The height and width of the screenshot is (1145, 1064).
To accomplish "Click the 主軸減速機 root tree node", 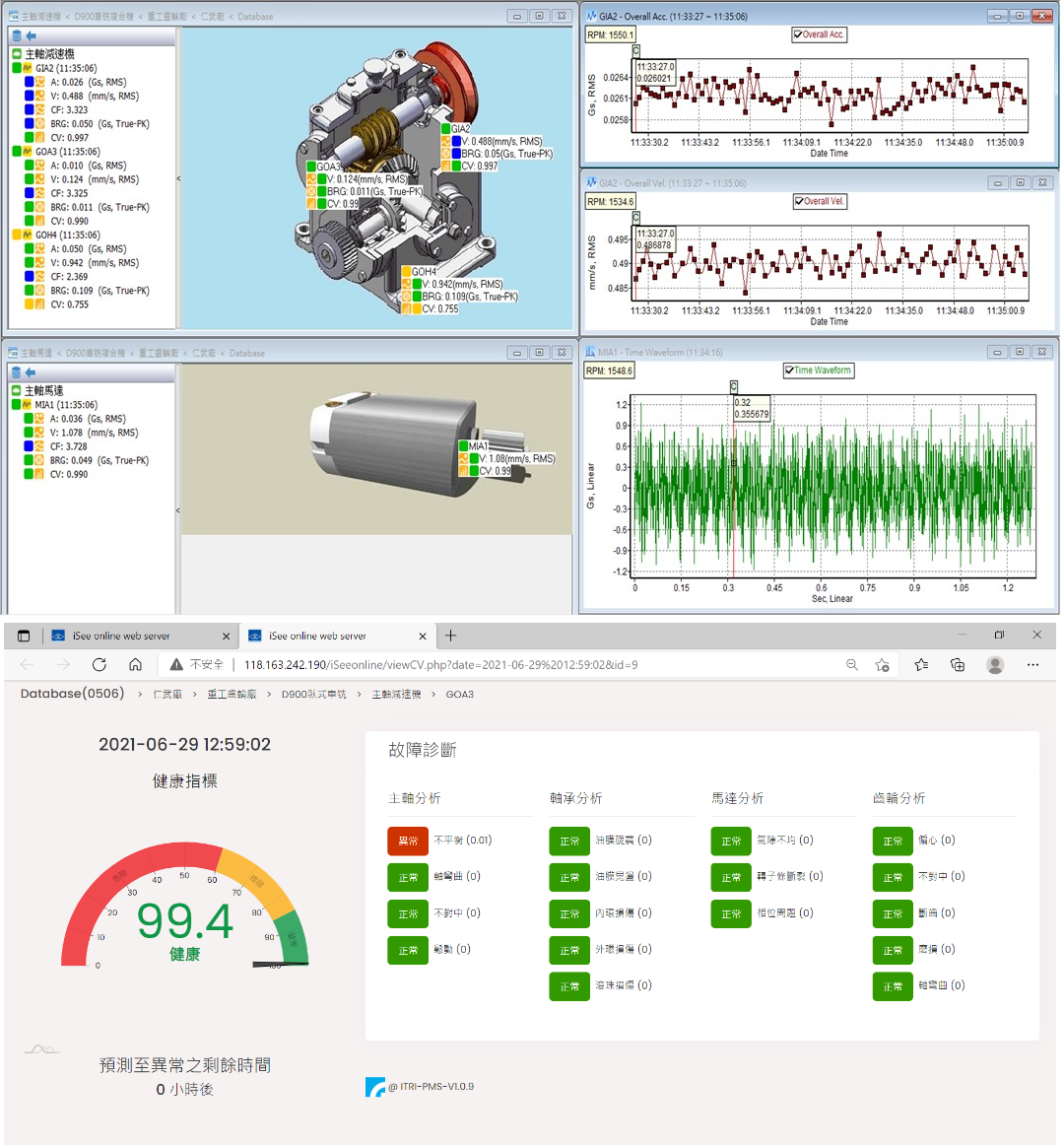I will (x=49, y=54).
